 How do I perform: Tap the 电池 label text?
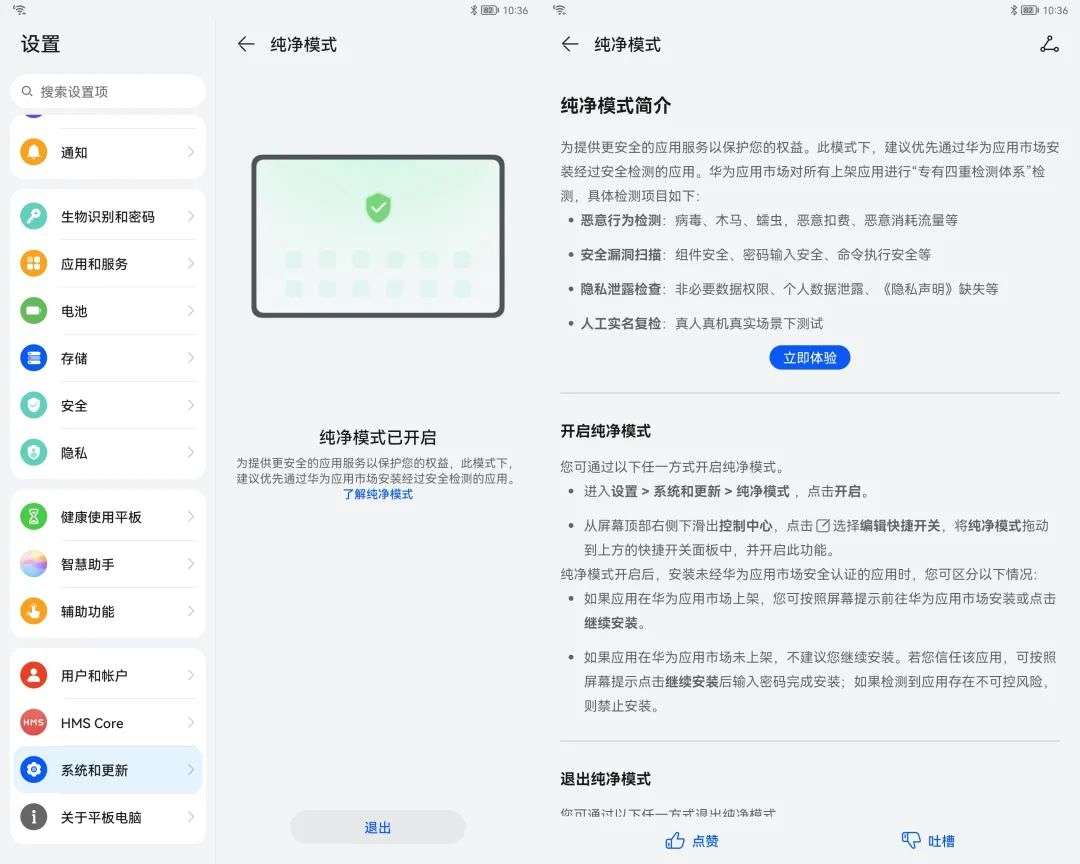tap(74, 311)
